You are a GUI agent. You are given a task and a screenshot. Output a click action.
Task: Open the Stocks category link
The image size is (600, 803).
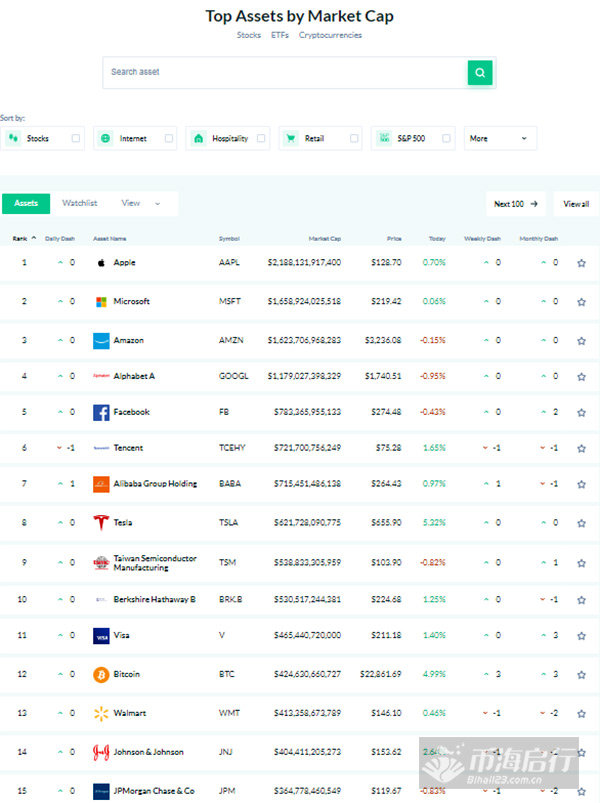pos(249,35)
